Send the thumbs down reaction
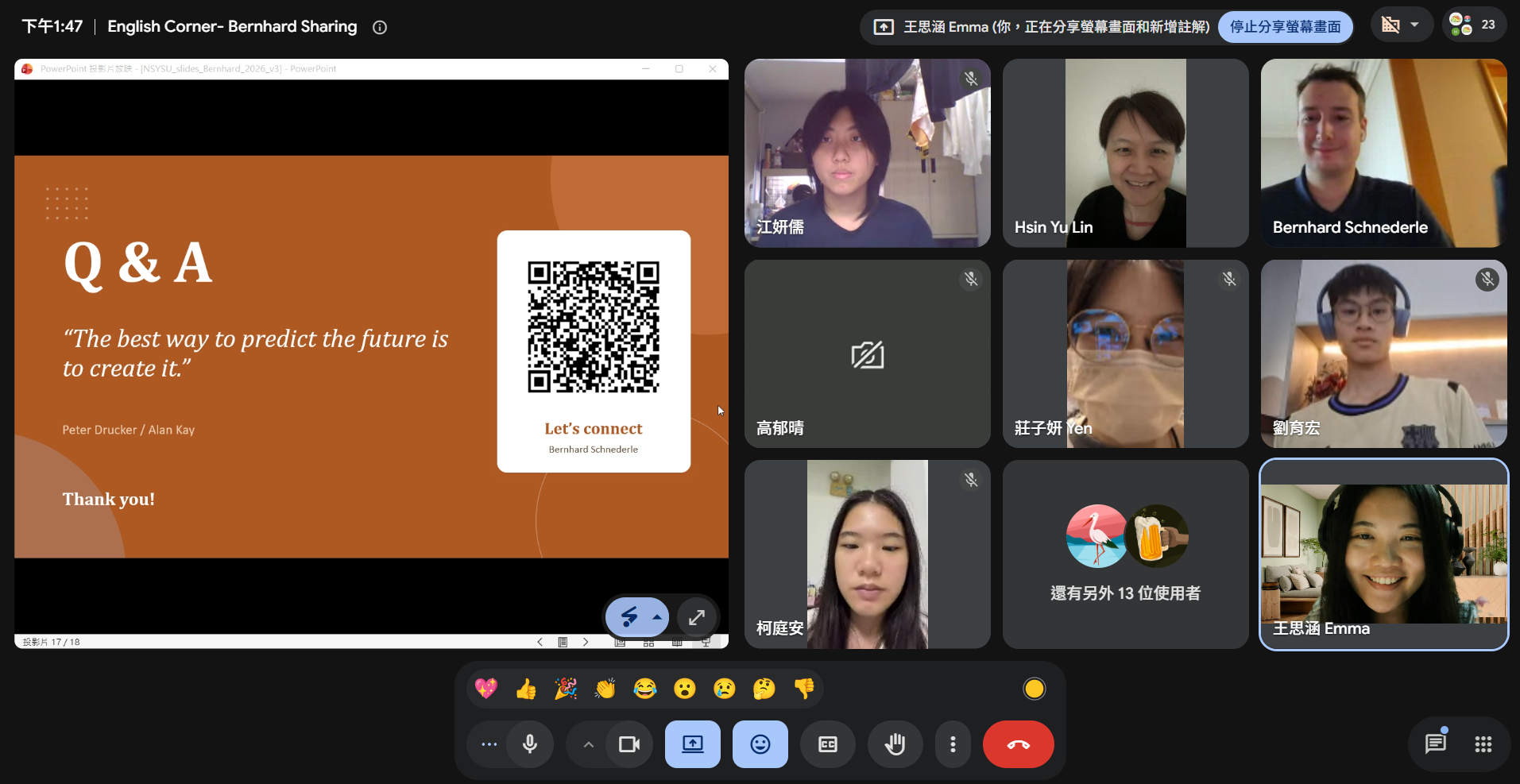Viewport: 1520px width, 784px height. coord(804,689)
